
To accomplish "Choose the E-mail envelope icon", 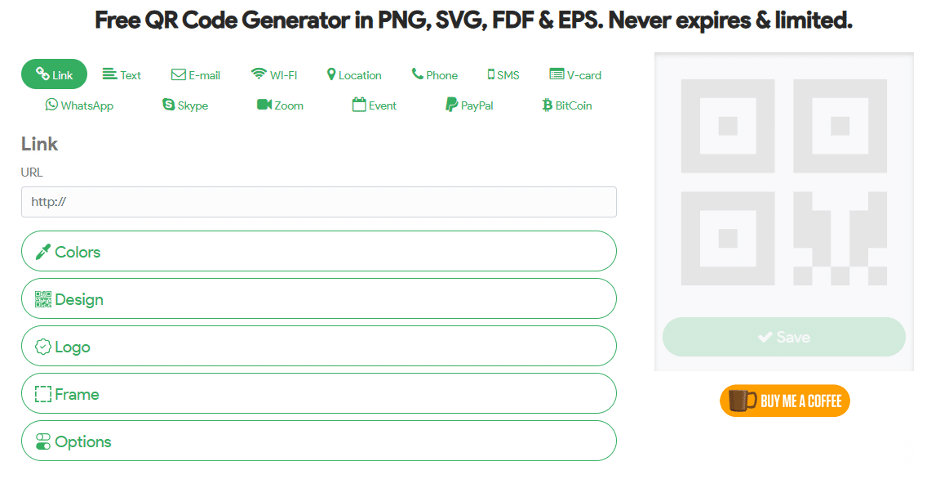I will click(178, 74).
